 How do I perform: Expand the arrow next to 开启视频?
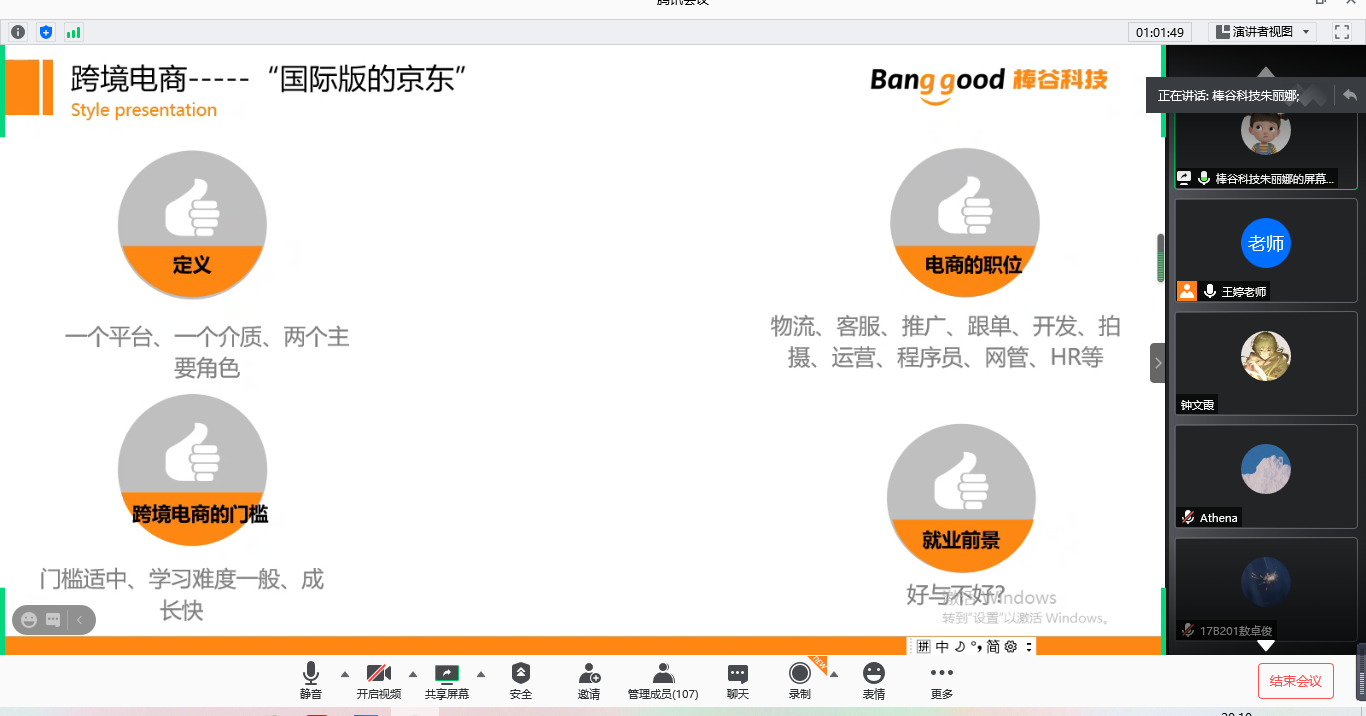[413, 673]
